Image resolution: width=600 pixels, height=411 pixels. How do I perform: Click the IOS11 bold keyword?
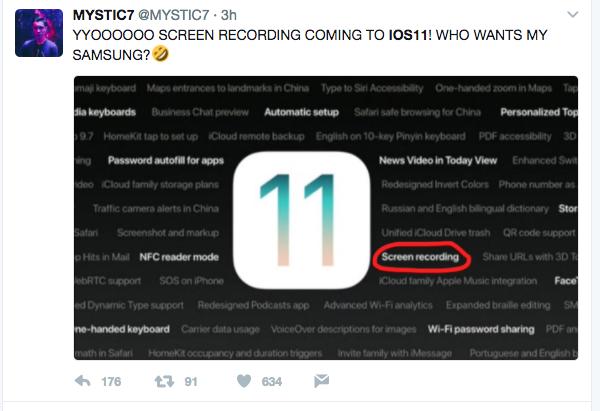coord(408,35)
